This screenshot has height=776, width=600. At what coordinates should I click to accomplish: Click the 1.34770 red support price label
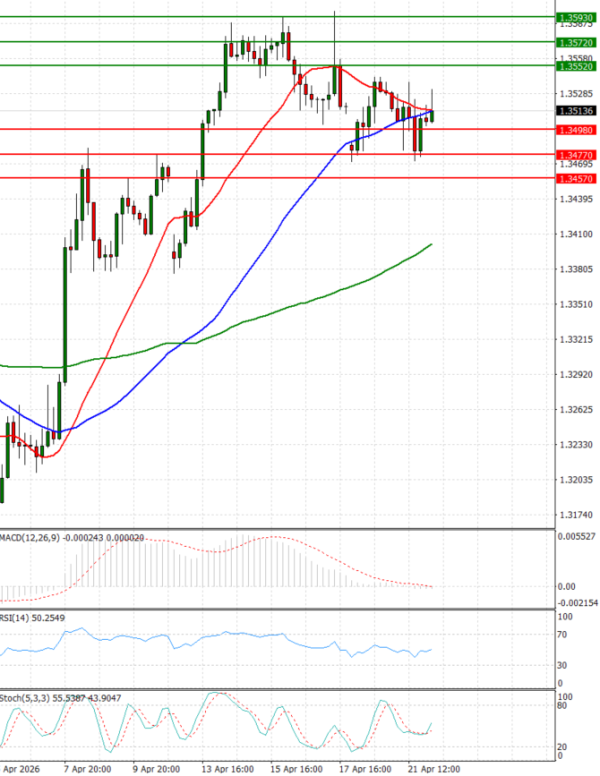click(x=575, y=155)
